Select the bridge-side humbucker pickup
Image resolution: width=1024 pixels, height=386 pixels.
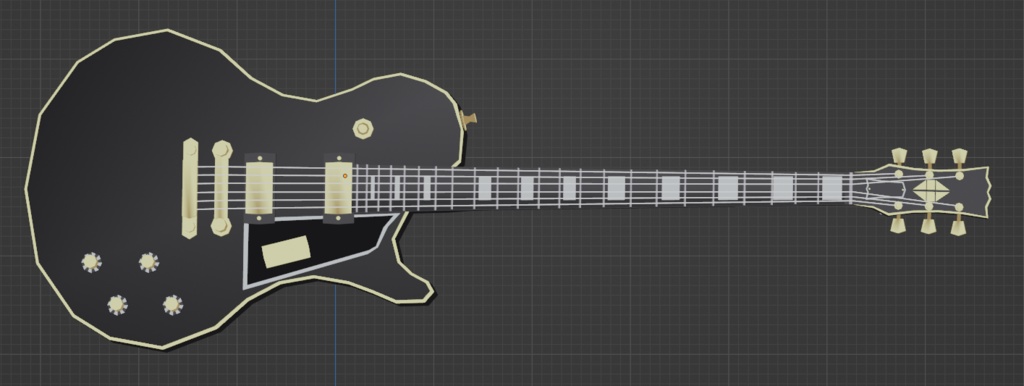259,189
